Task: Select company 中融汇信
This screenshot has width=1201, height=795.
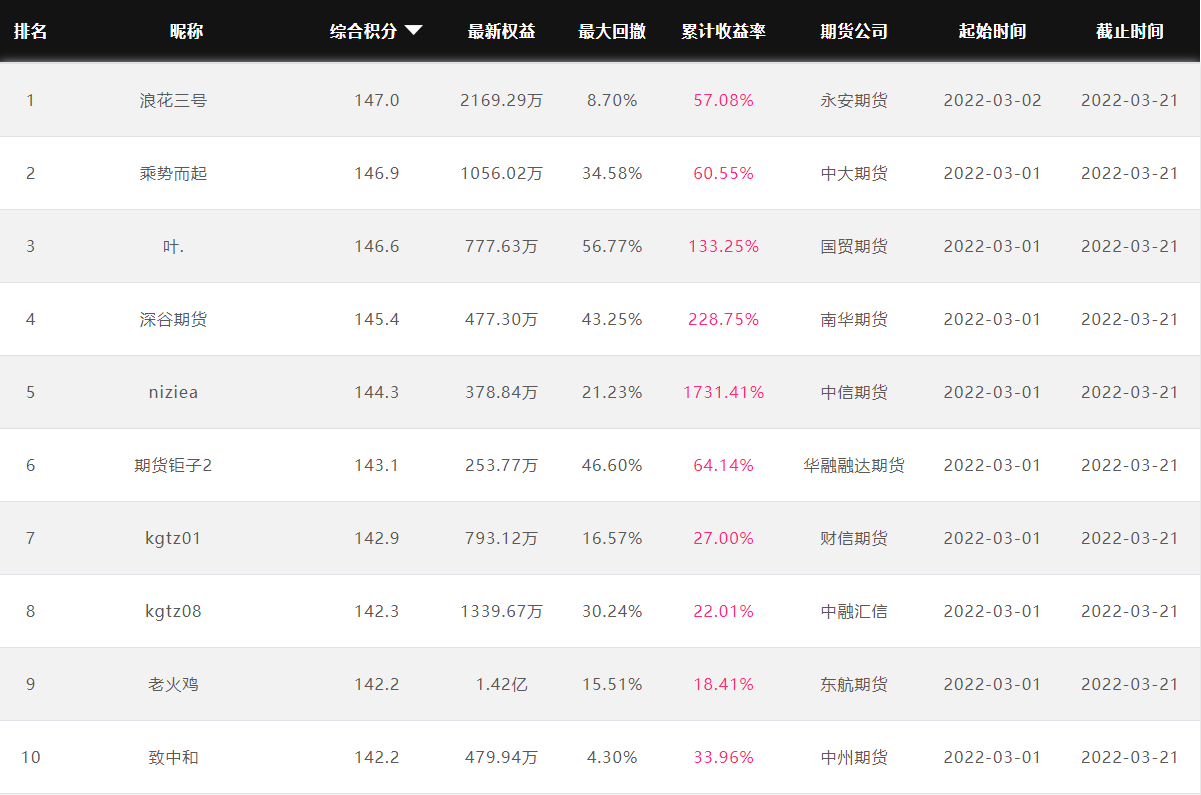Action: click(x=854, y=611)
